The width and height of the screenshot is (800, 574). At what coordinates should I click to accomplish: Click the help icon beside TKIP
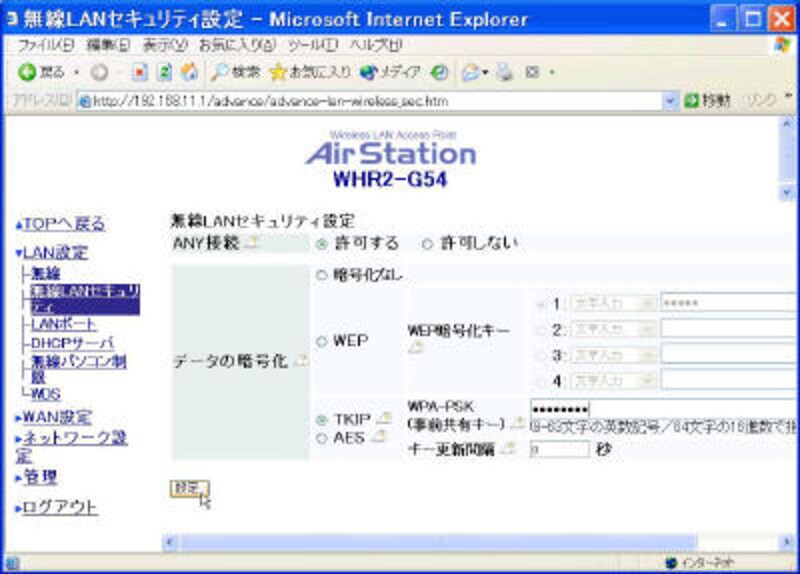pos(384,418)
